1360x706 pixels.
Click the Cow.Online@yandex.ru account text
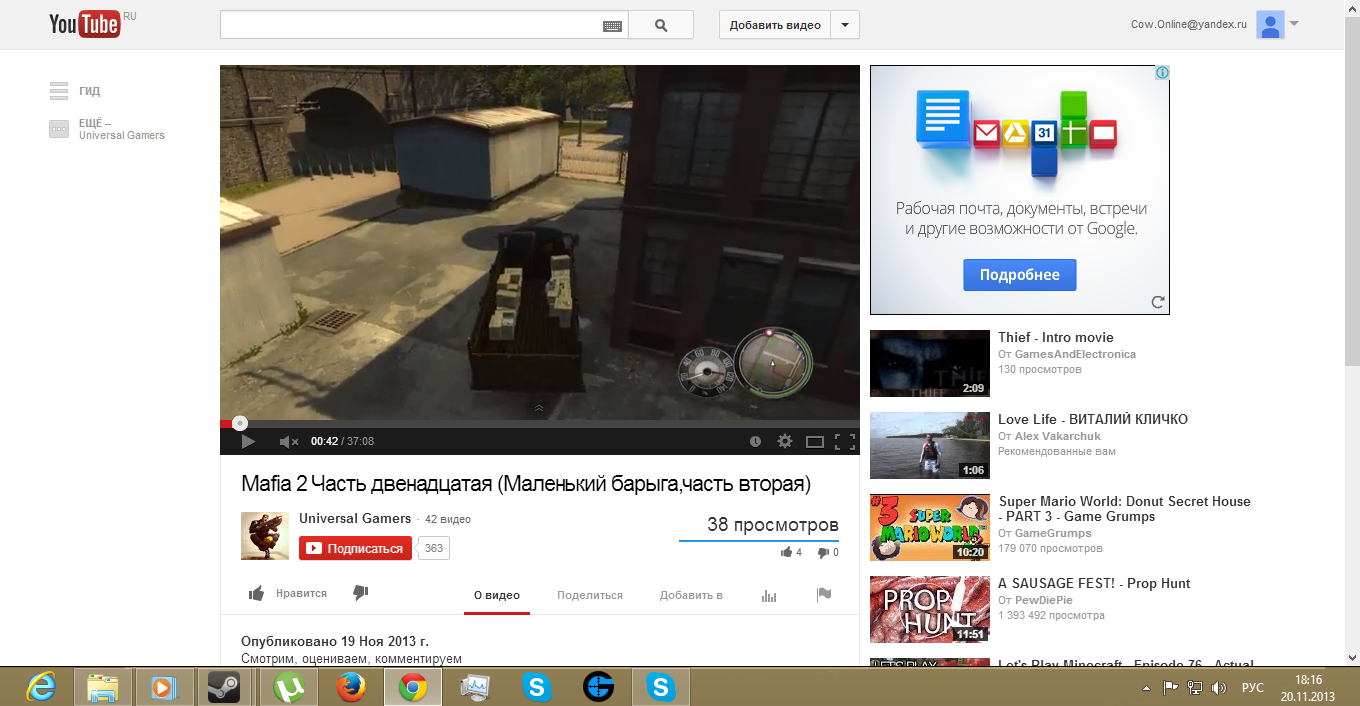point(1189,24)
